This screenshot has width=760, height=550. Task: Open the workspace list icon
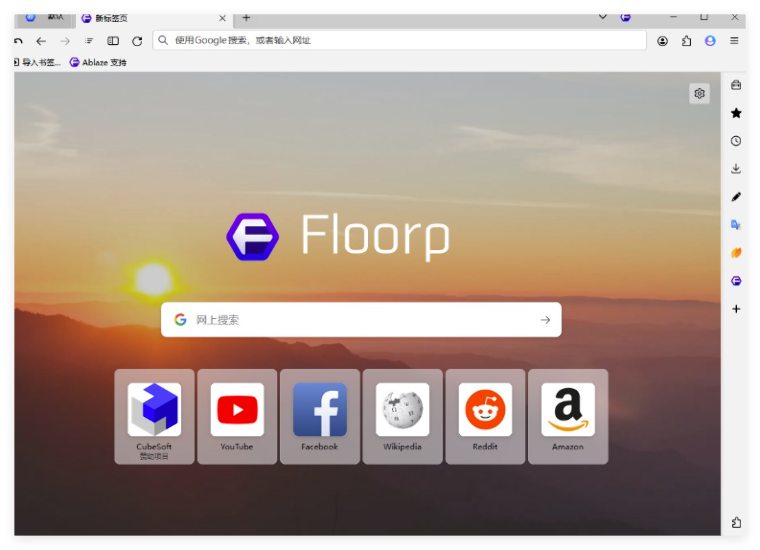click(89, 41)
